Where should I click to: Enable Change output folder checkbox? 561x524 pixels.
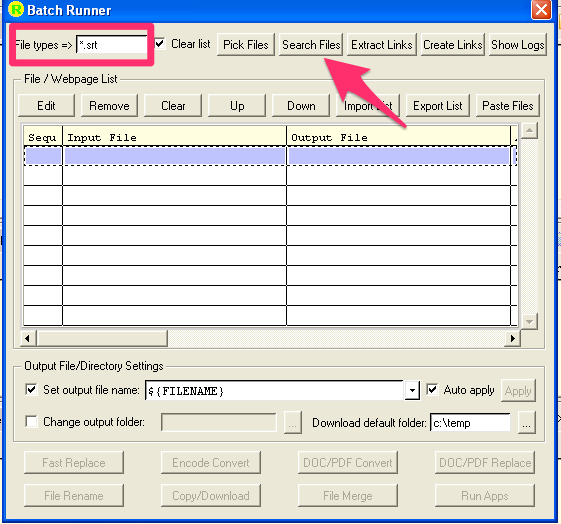(x=31, y=421)
